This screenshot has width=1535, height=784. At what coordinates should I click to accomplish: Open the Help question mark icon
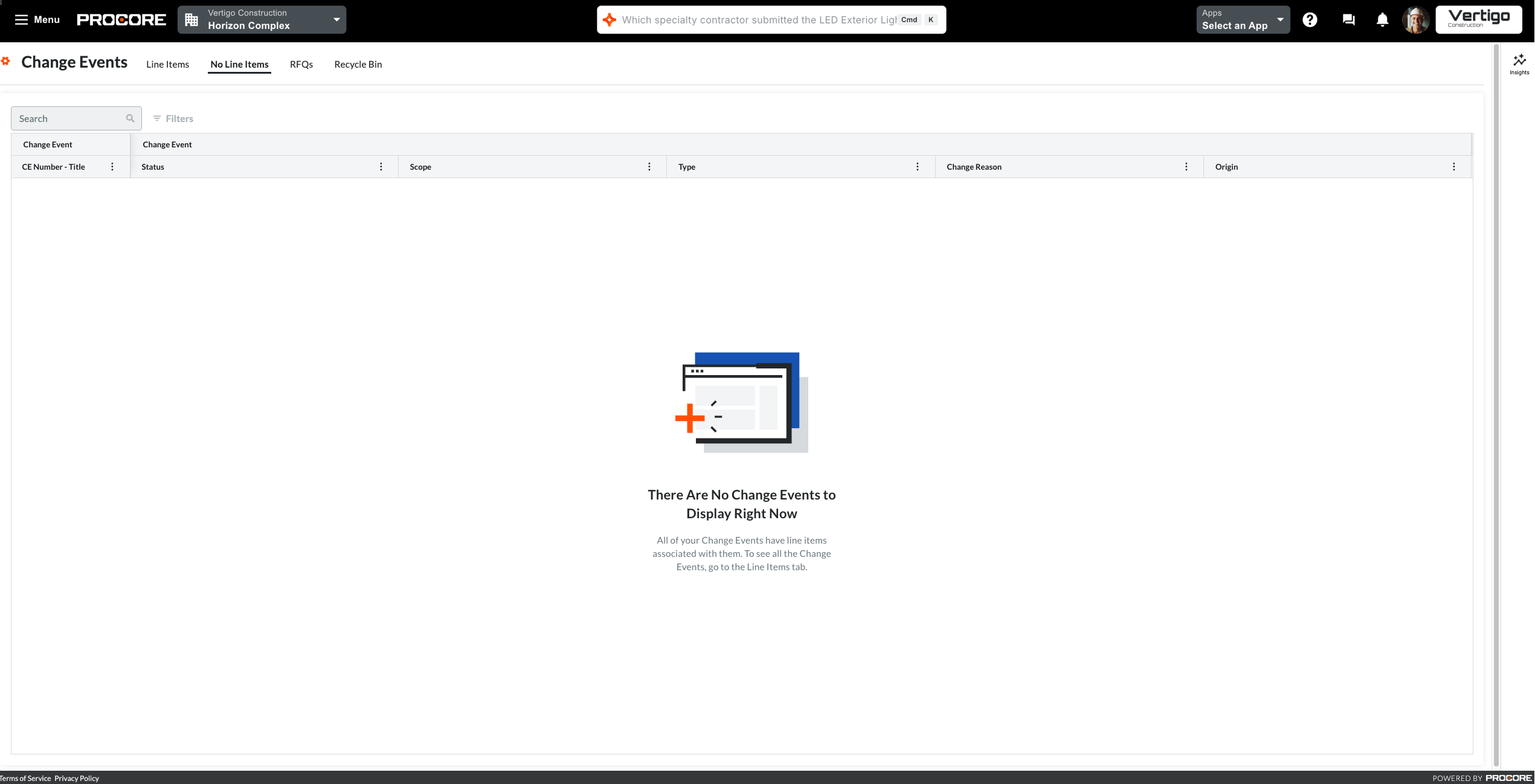pyautogui.click(x=1310, y=19)
